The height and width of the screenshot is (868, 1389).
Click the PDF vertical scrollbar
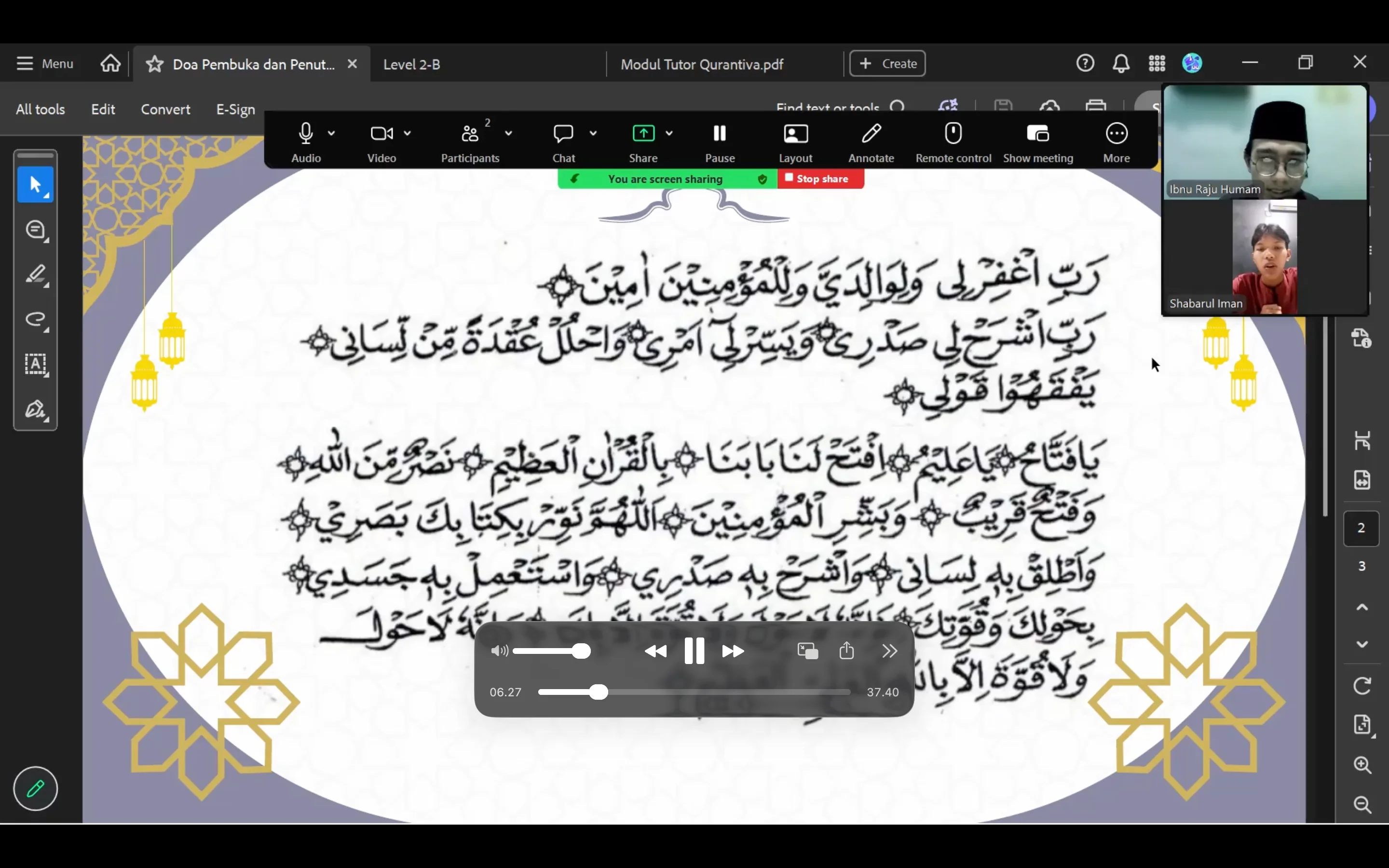1325,416
